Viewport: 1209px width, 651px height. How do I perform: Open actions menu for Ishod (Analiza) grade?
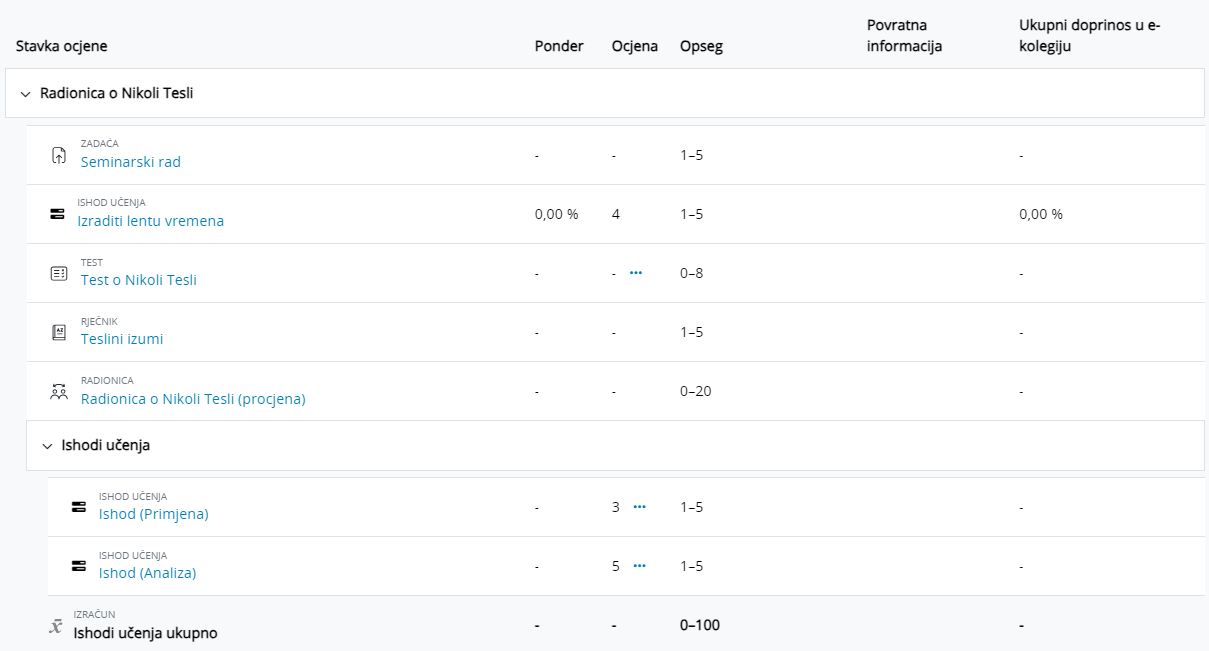coord(640,566)
